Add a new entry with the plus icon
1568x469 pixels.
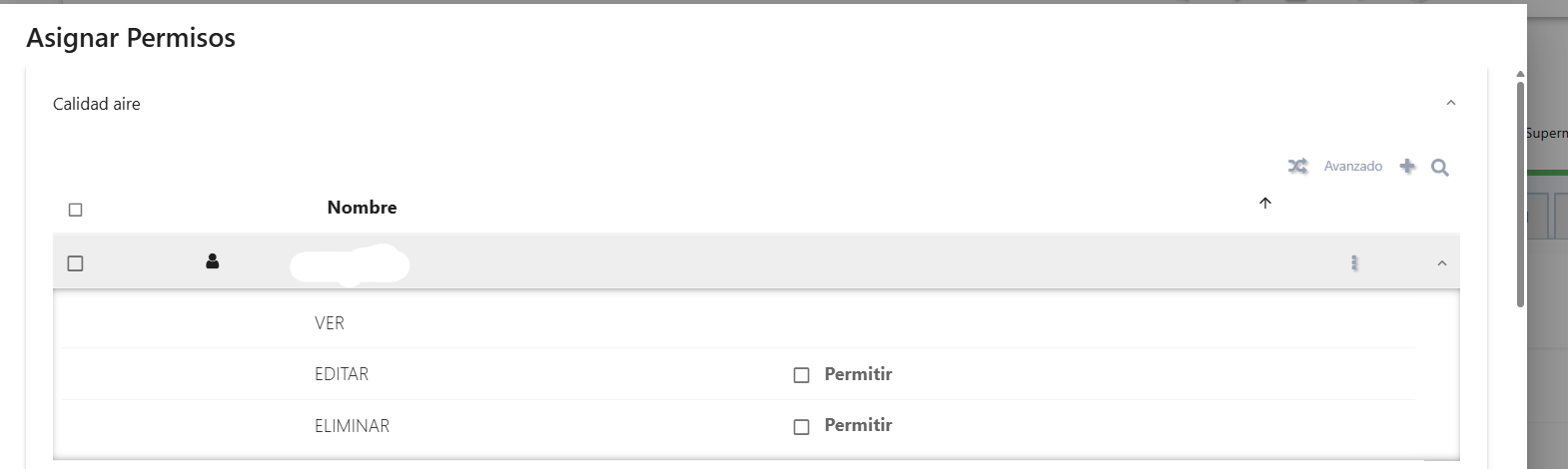point(1407,167)
